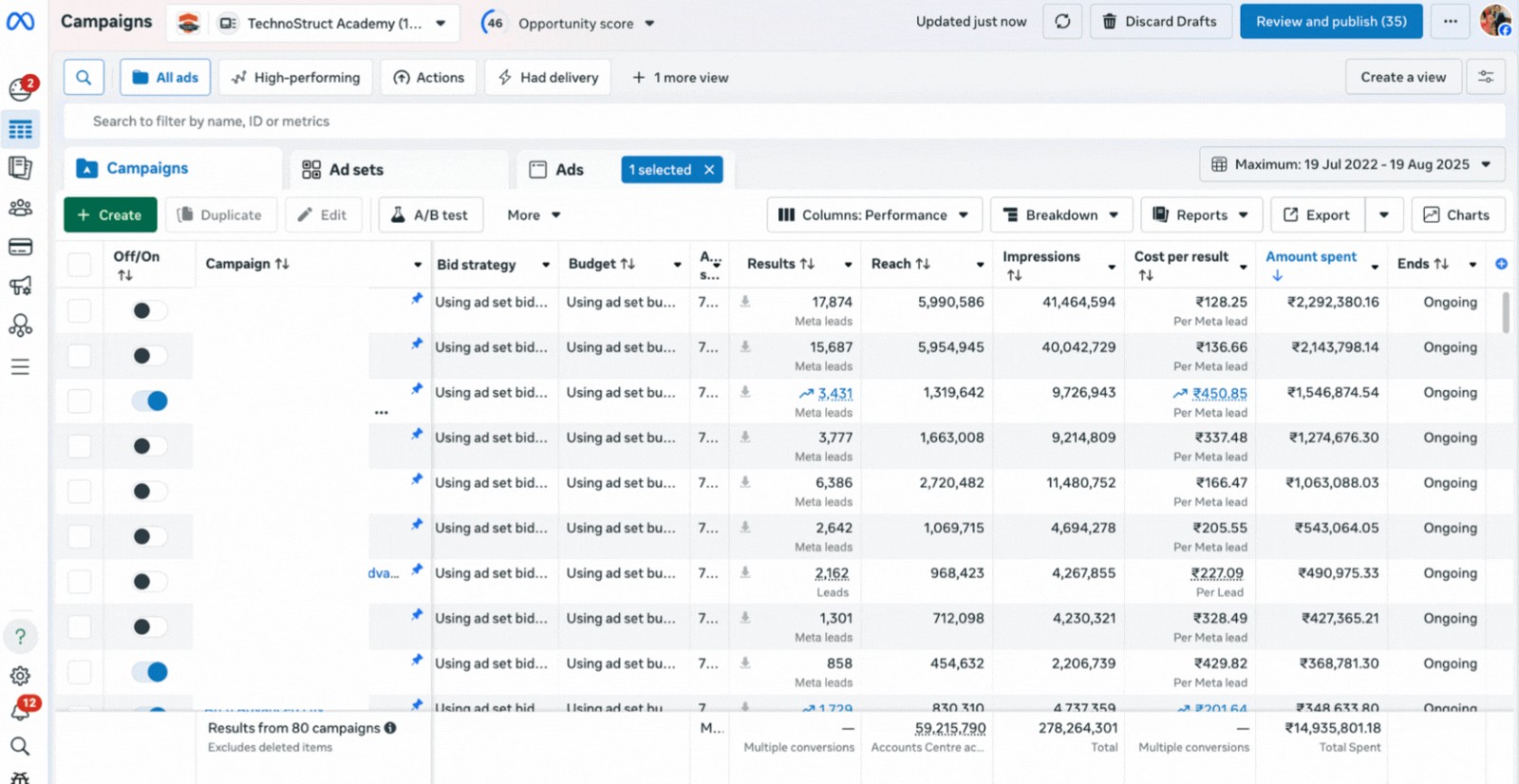
Task: Open the Charts button
Action: [1457, 215]
